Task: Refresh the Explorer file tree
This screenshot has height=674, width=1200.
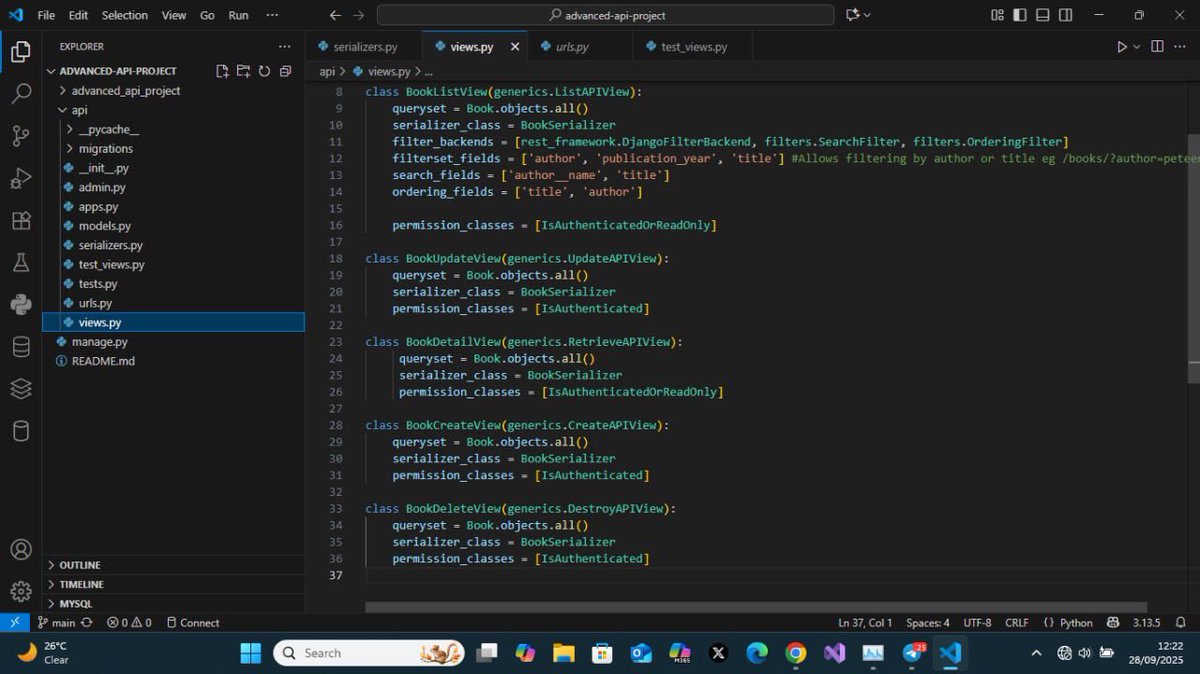Action: click(264, 71)
